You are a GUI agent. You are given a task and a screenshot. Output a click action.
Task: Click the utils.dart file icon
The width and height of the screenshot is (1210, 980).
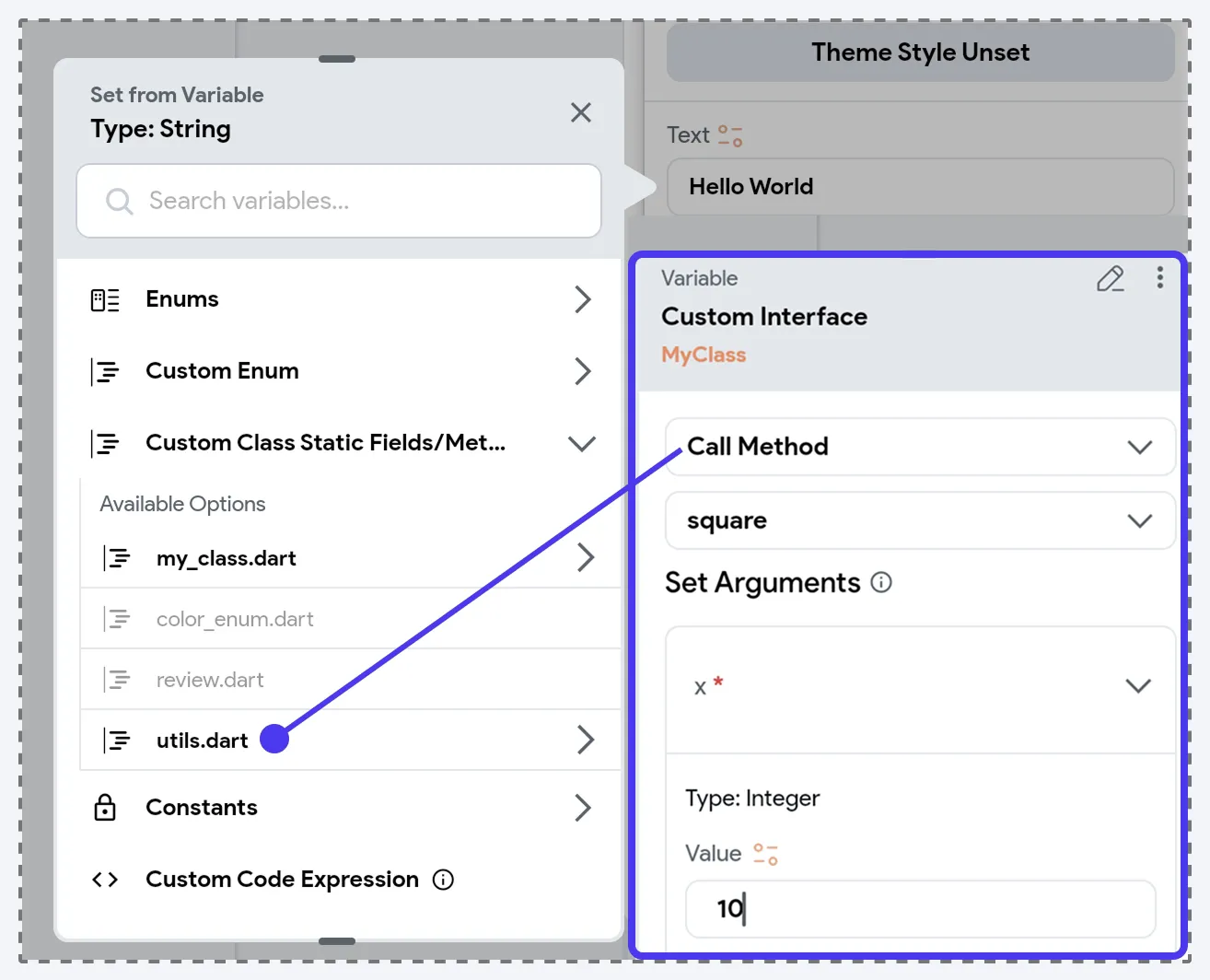pos(117,741)
